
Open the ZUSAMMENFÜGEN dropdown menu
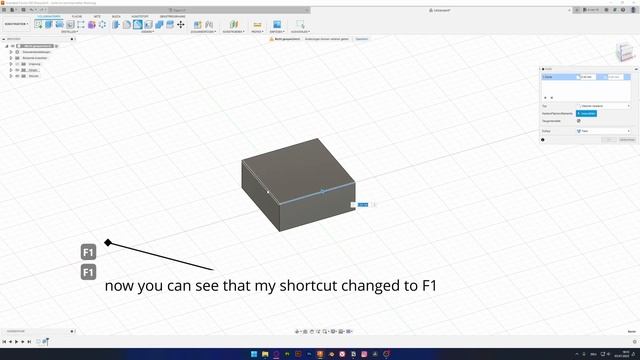(x=203, y=32)
